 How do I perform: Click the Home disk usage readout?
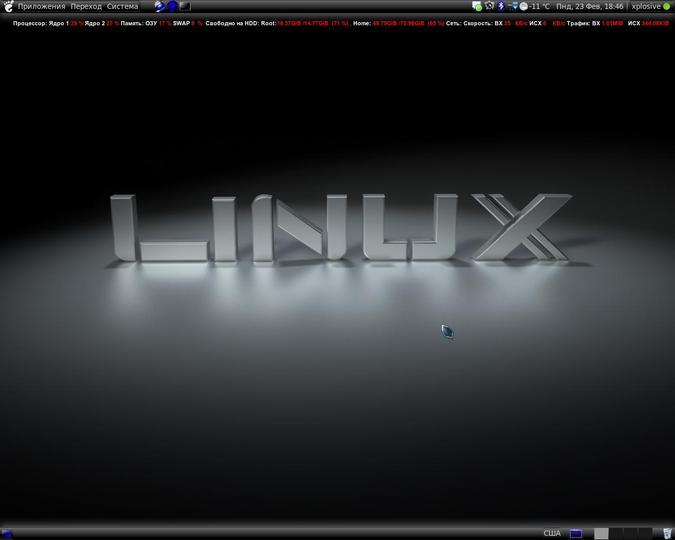coord(398,23)
